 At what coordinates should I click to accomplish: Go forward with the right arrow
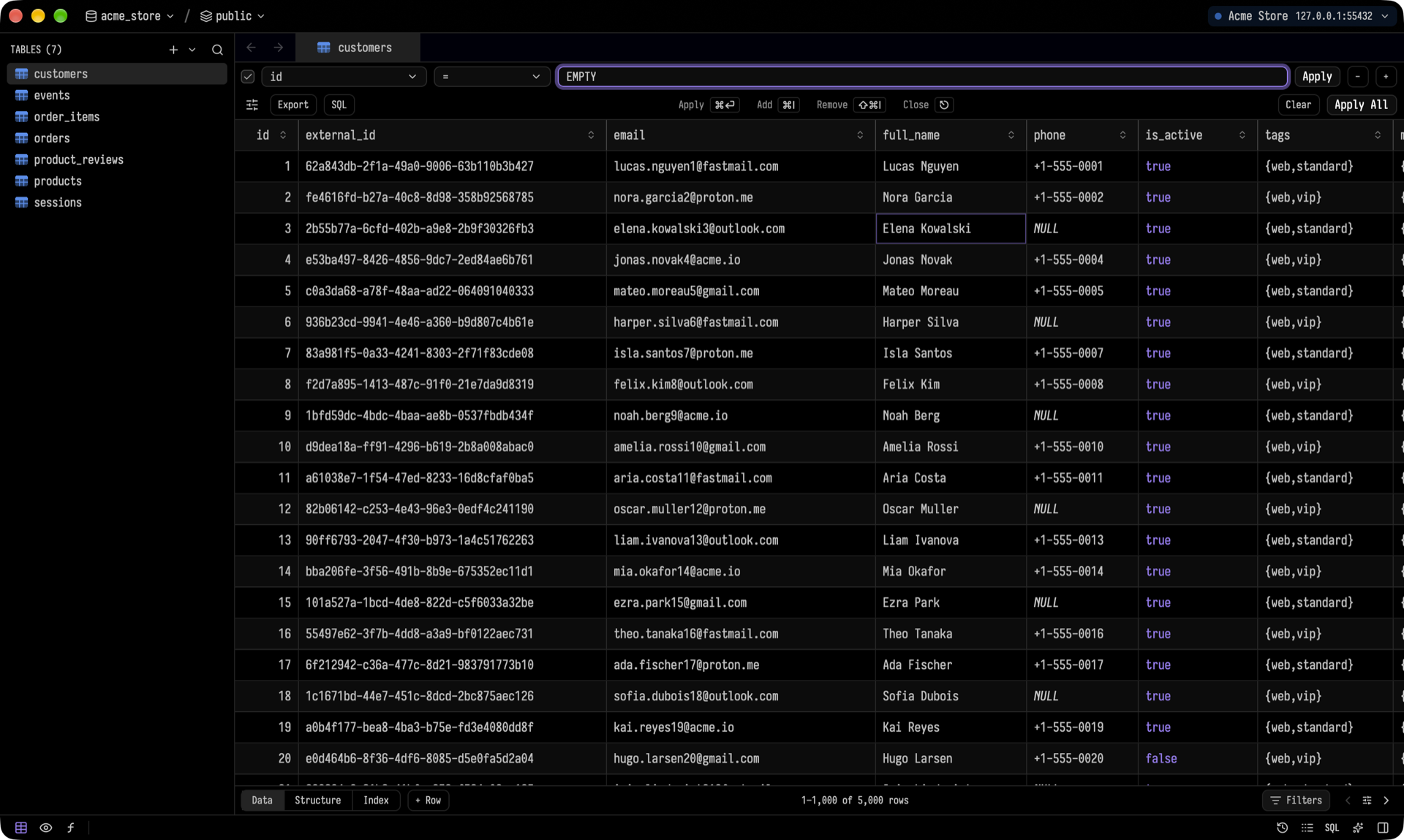coord(279,48)
